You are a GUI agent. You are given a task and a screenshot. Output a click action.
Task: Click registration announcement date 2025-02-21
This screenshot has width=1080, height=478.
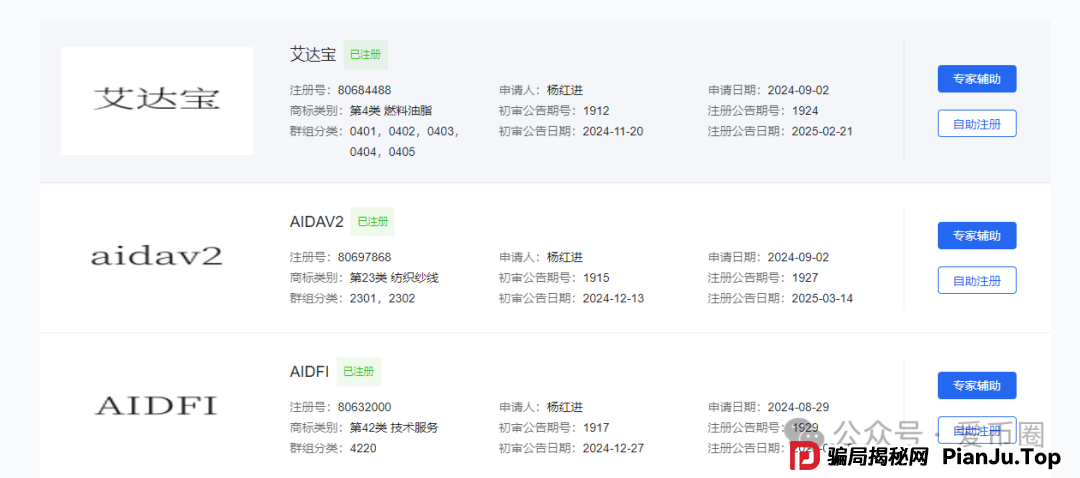pyautogui.click(x=822, y=132)
